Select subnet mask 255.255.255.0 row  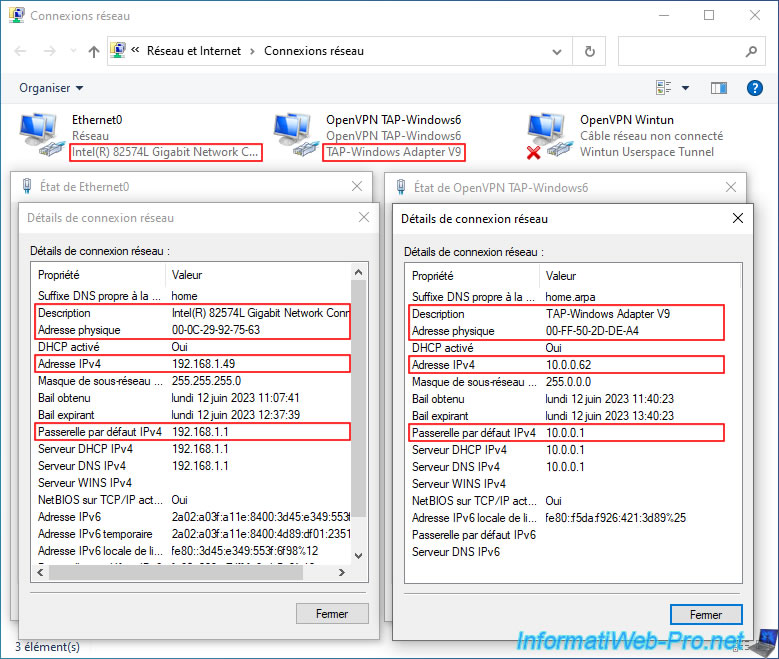[193, 381]
